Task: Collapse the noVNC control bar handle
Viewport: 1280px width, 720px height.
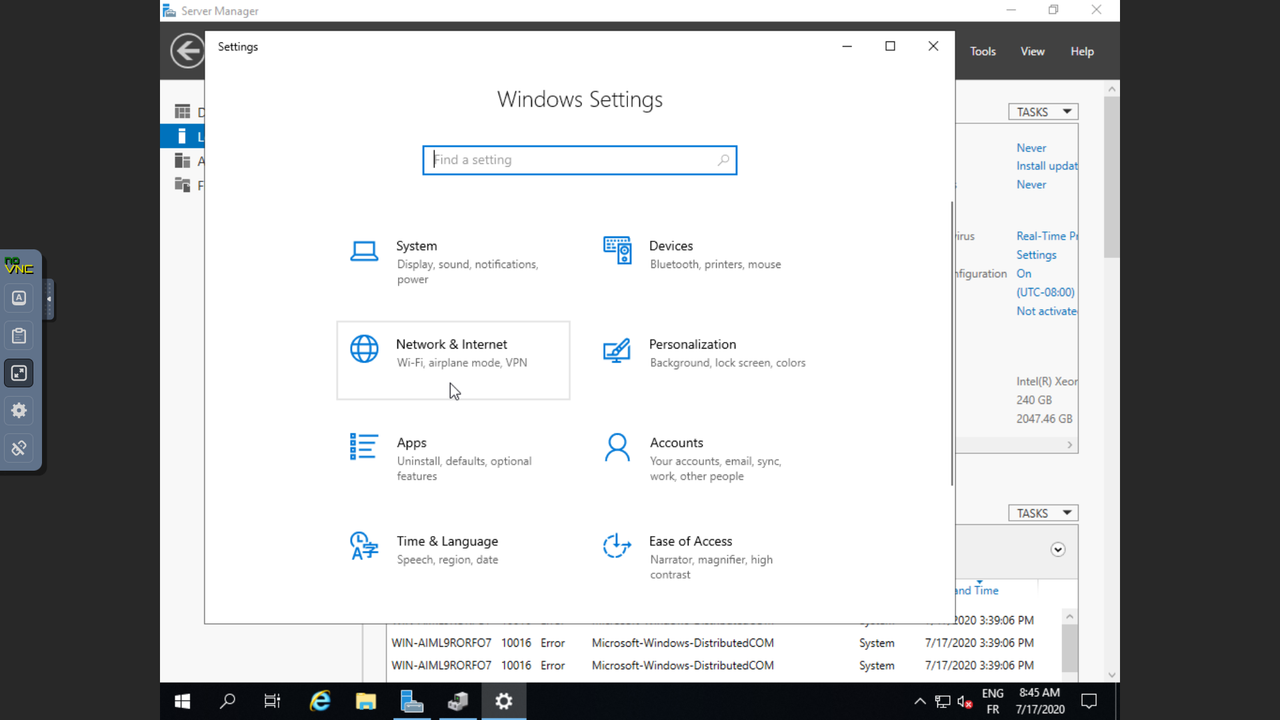Action: [x=49, y=298]
